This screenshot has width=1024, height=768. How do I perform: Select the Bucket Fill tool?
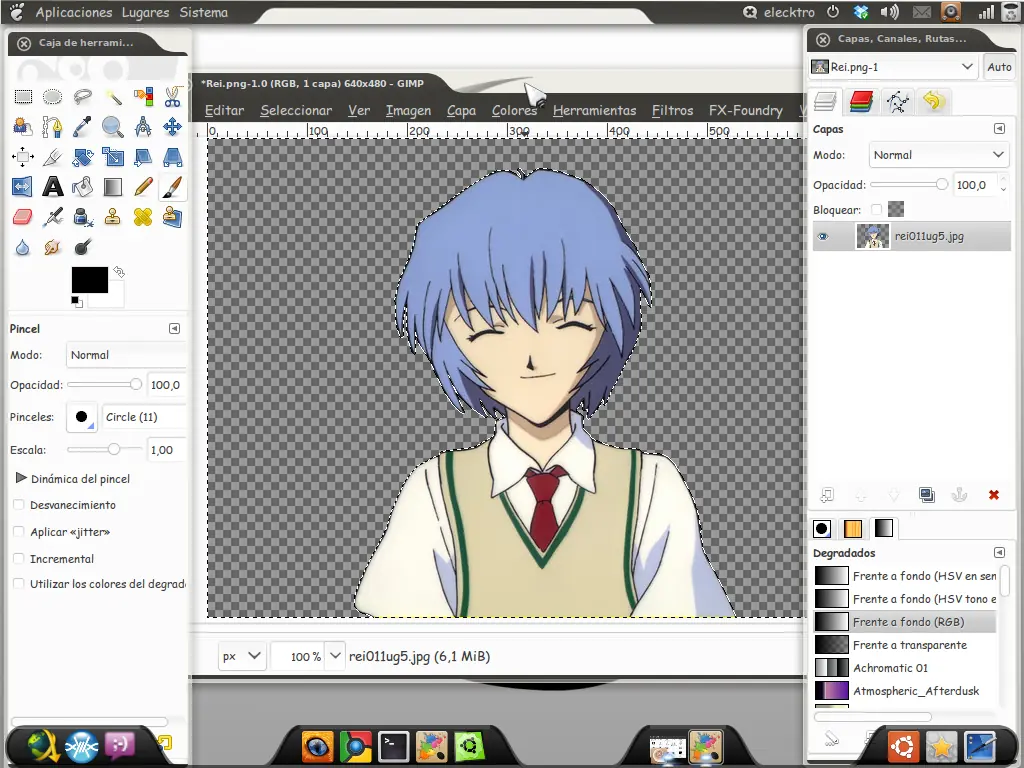pos(82,187)
